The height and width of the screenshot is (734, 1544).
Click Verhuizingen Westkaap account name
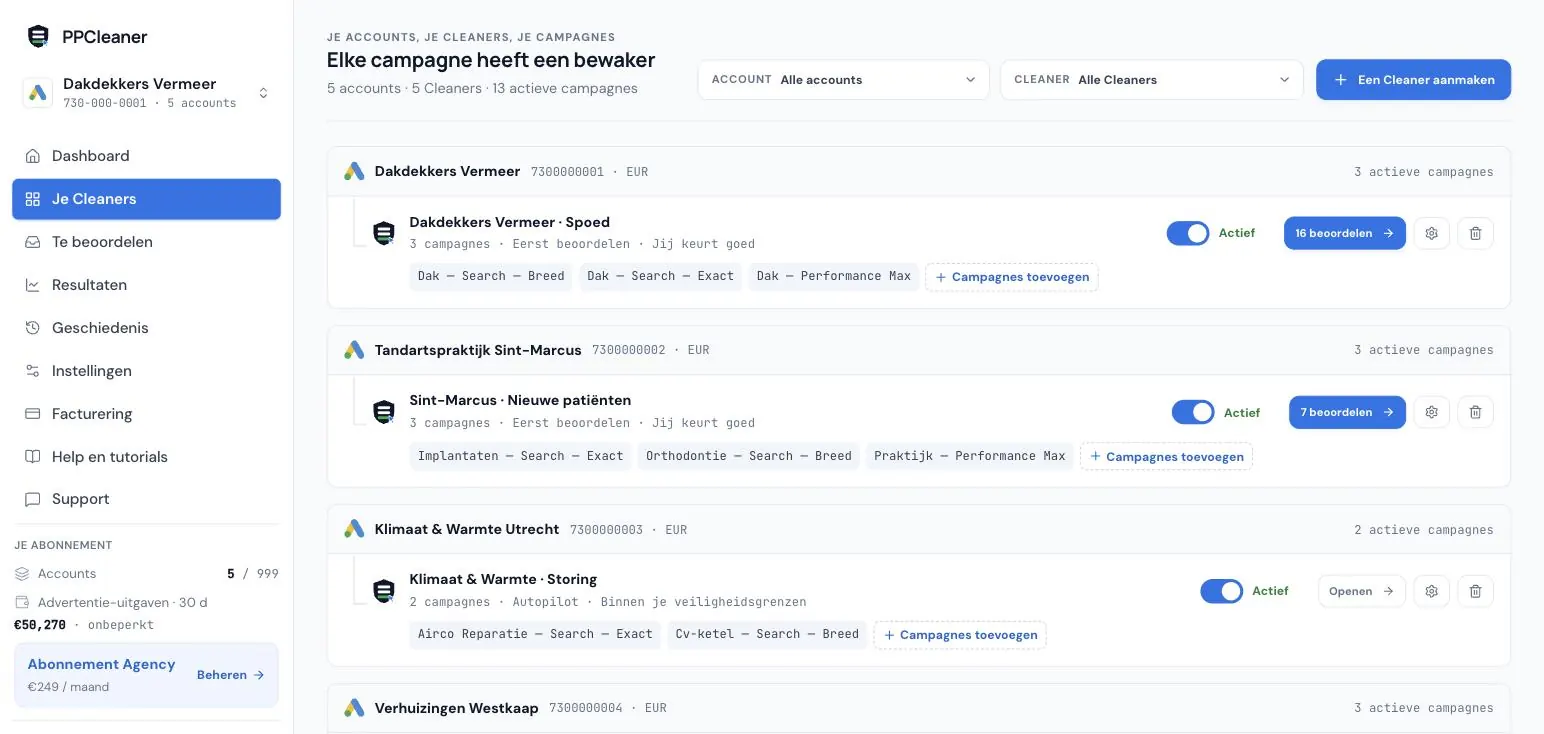pyautogui.click(x=456, y=708)
